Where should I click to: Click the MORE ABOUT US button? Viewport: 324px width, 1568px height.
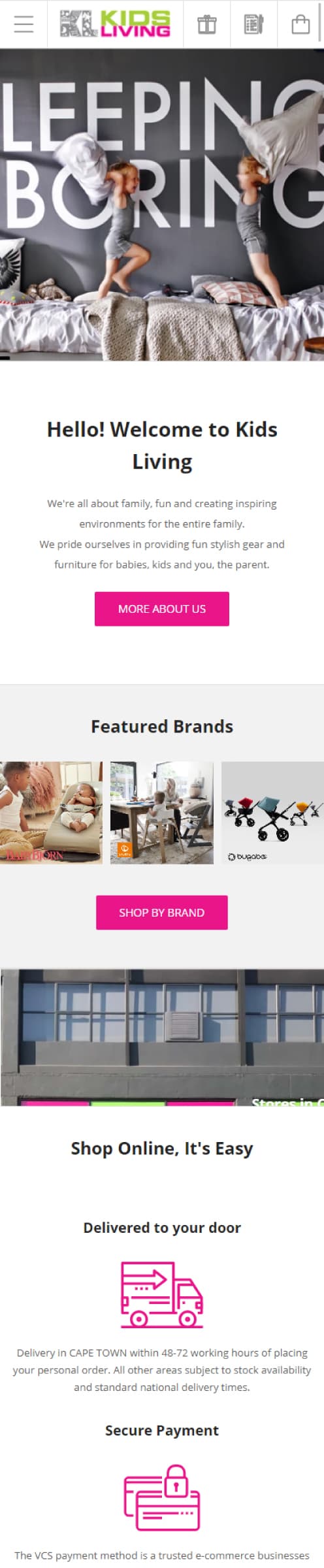162,609
